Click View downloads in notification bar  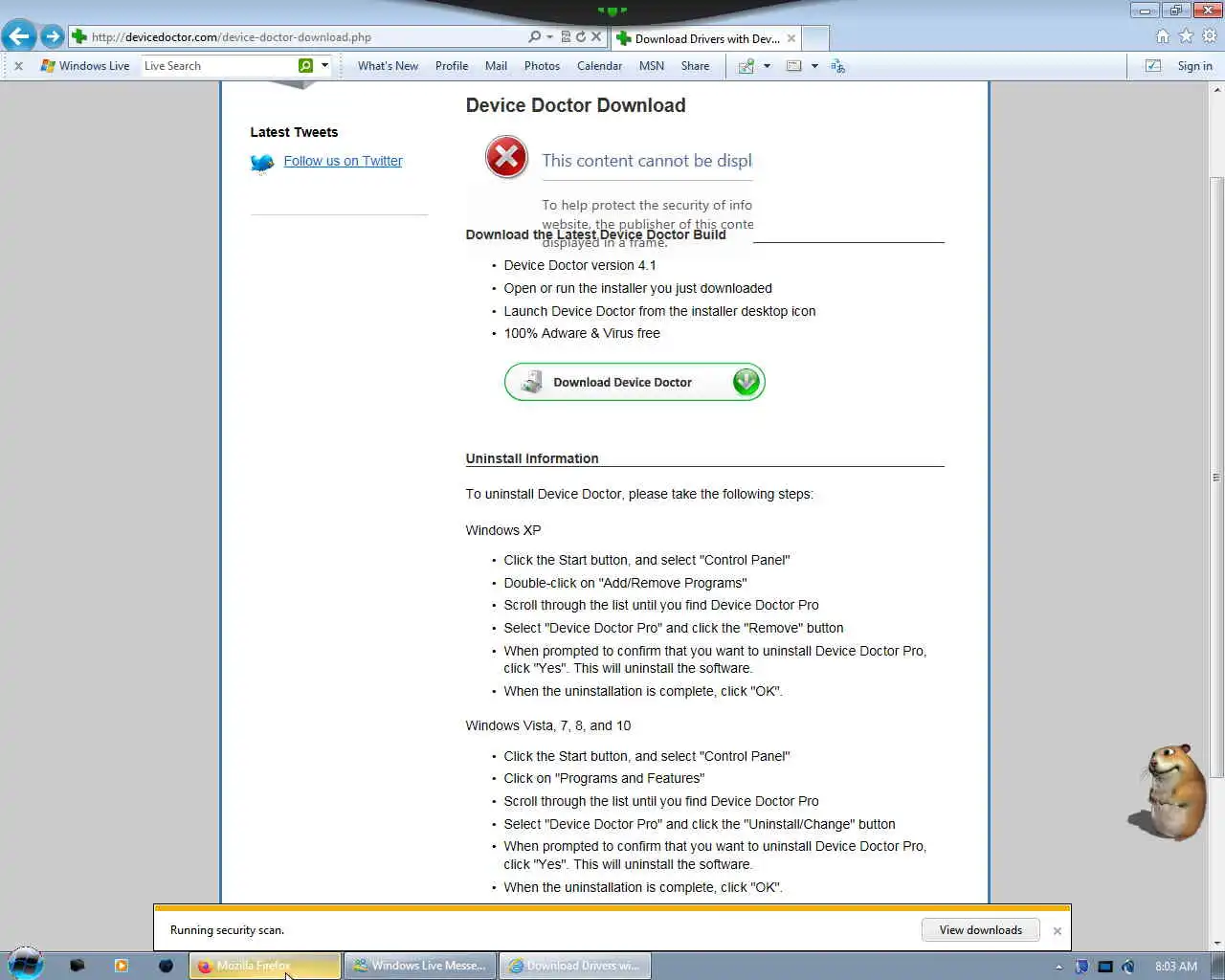(980, 930)
